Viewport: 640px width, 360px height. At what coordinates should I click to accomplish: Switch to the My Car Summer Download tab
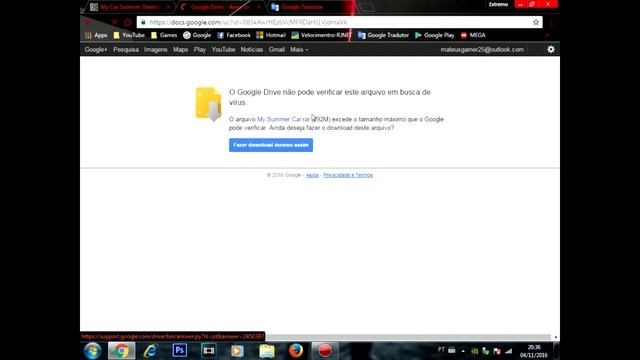(x=130, y=7)
